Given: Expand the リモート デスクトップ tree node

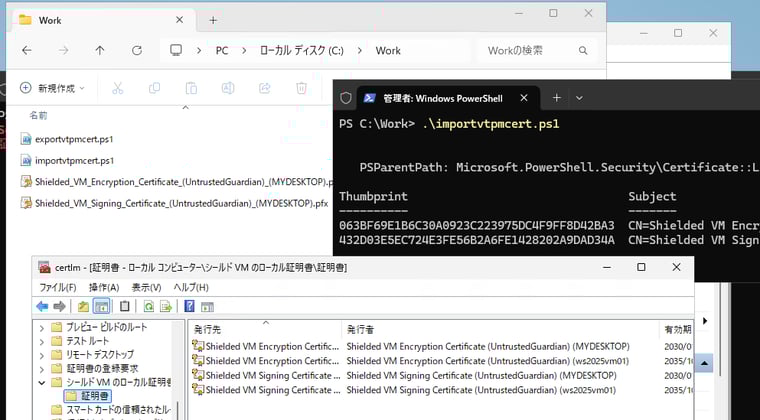Looking at the screenshot, I should tap(41, 354).
